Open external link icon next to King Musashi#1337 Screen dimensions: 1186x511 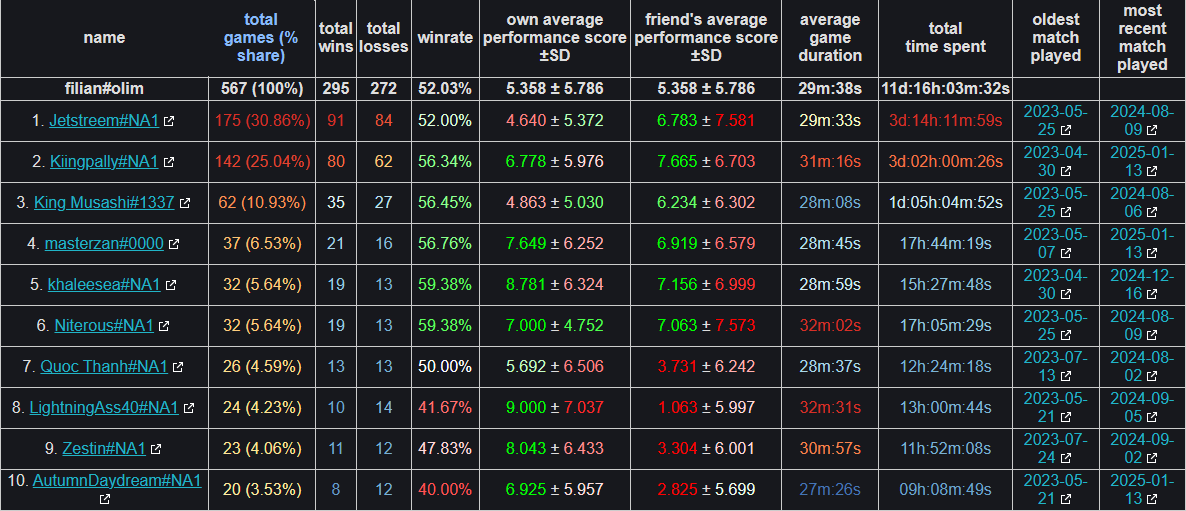pos(185,203)
